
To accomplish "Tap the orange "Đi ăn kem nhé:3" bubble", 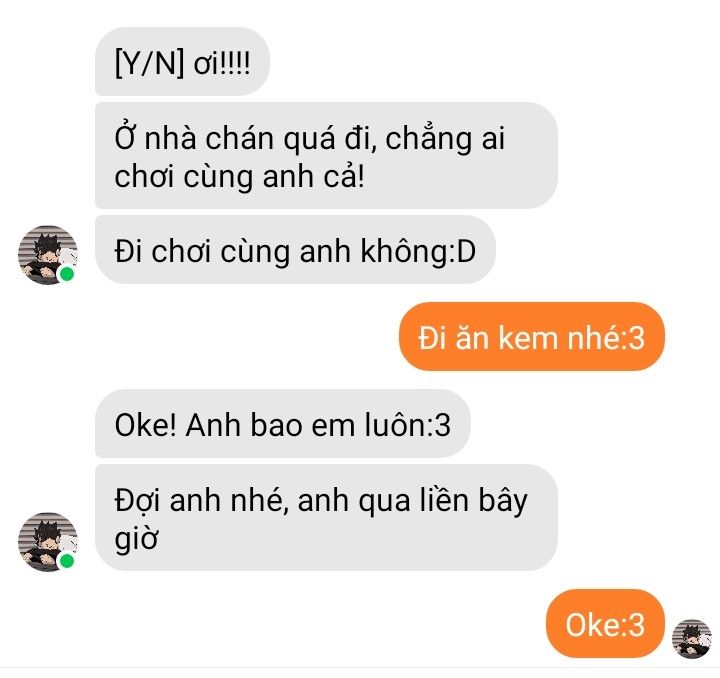I will pos(532,337).
